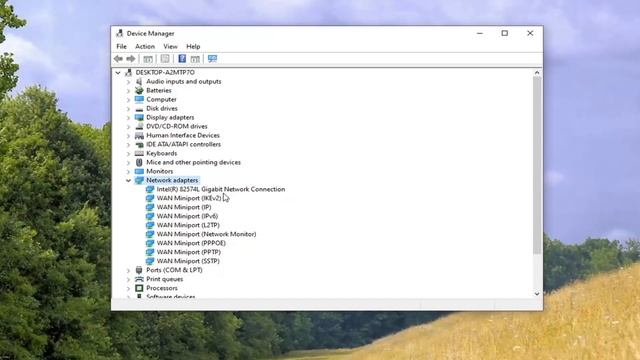This screenshot has height=360, width=640.
Task: Expand the Mice and other pointing devices chevron
Action: tap(129, 162)
